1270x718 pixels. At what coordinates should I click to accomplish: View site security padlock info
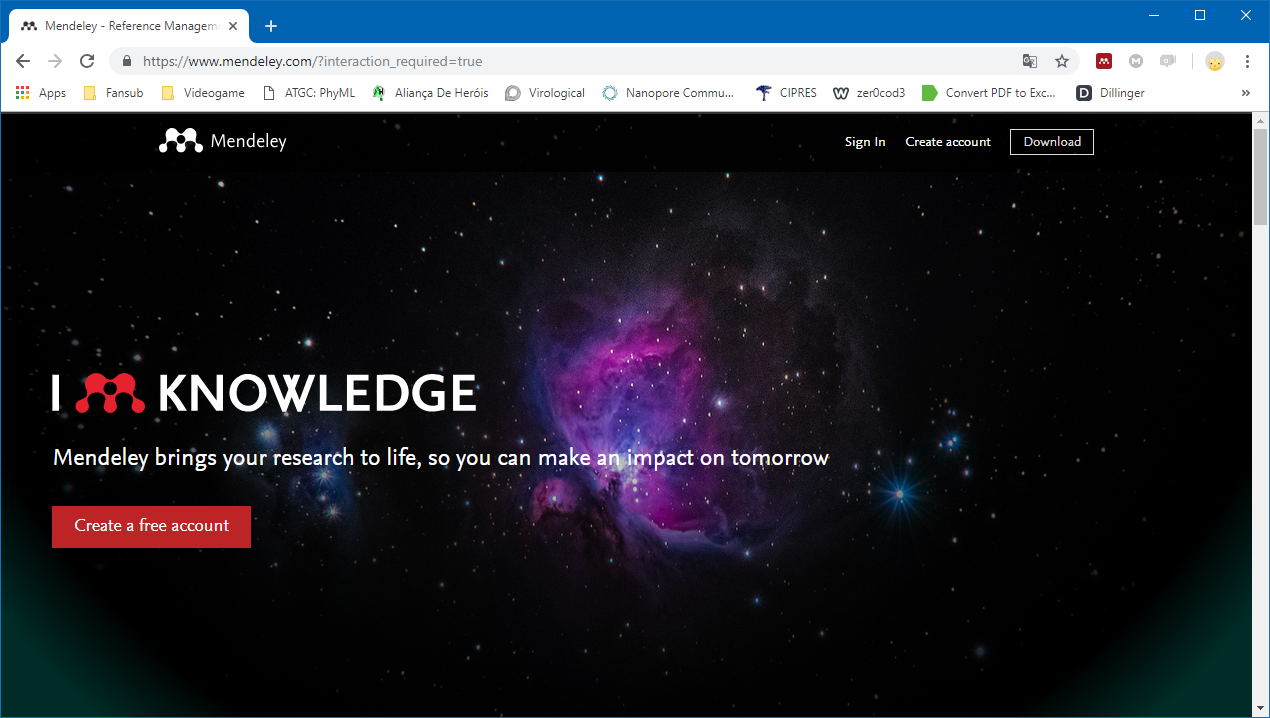(126, 61)
